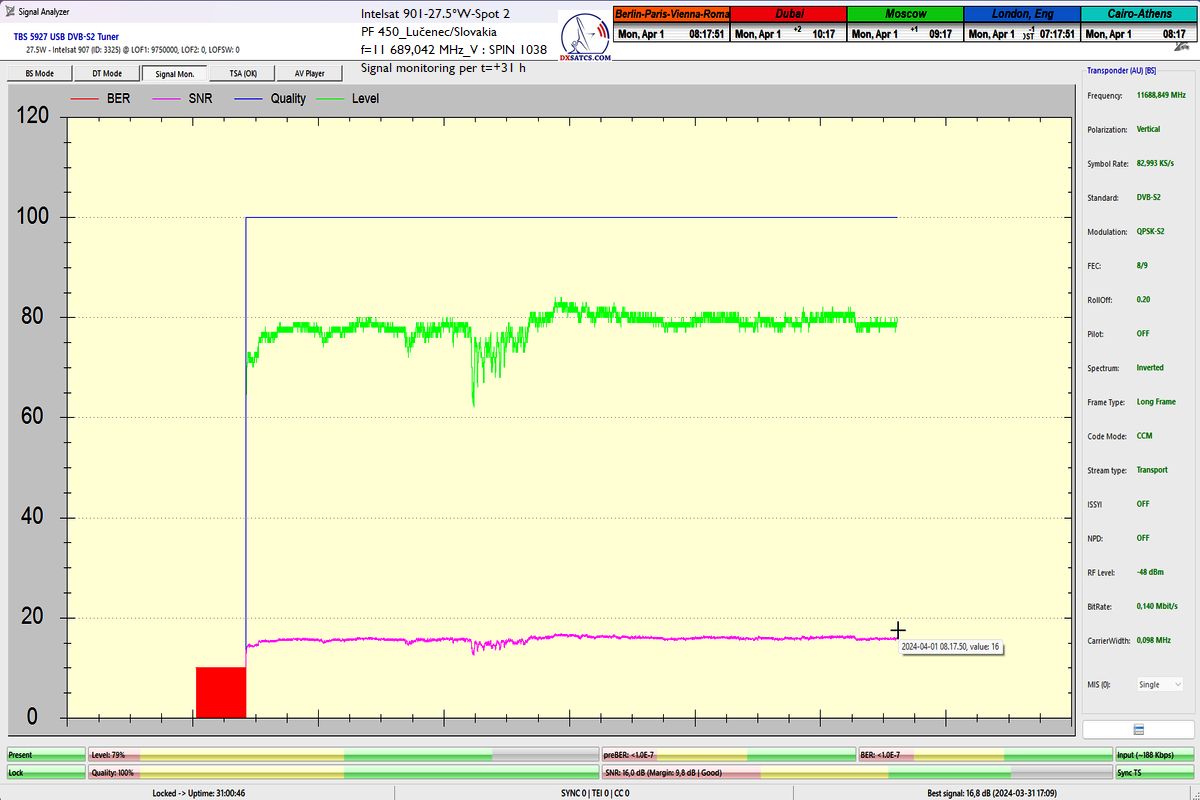Screen dimensions: 1200x800
Task: Click the panel icon button below MIS
Action: 1138,729
